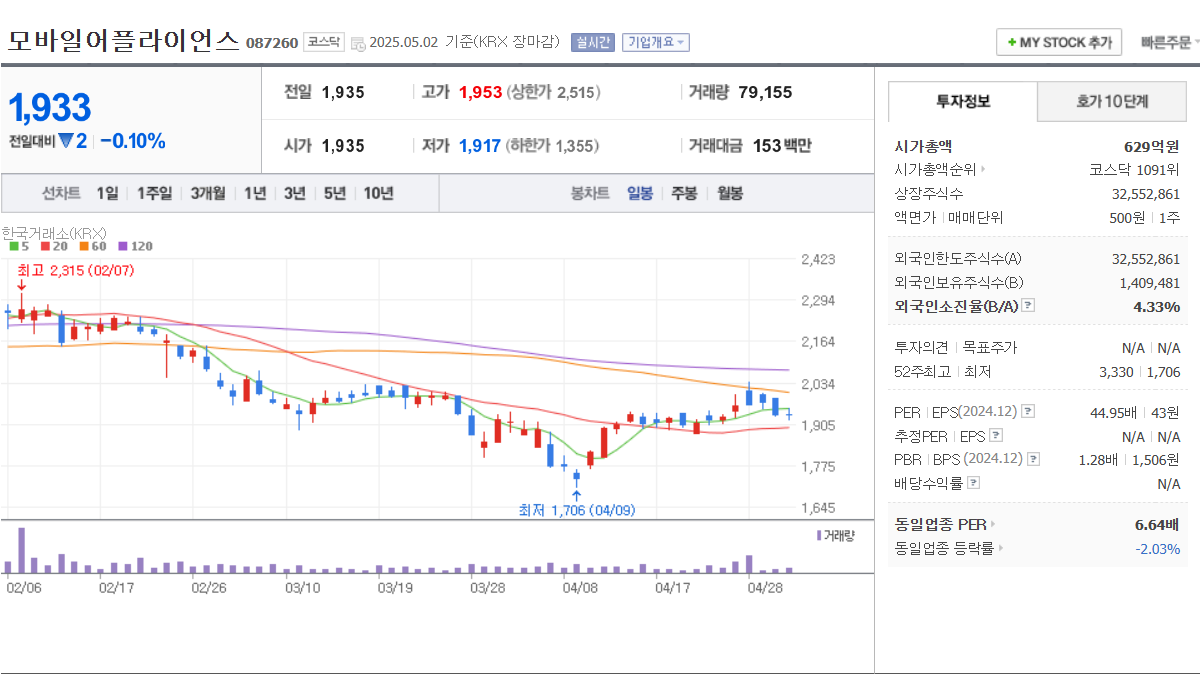
Task: Click the PBR BPS(2024.12) help icon
Action: 1031,459
